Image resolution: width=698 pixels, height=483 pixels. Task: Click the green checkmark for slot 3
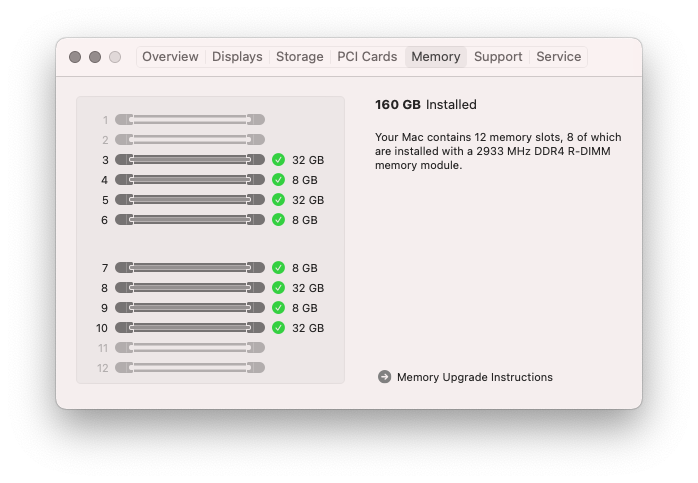point(278,159)
